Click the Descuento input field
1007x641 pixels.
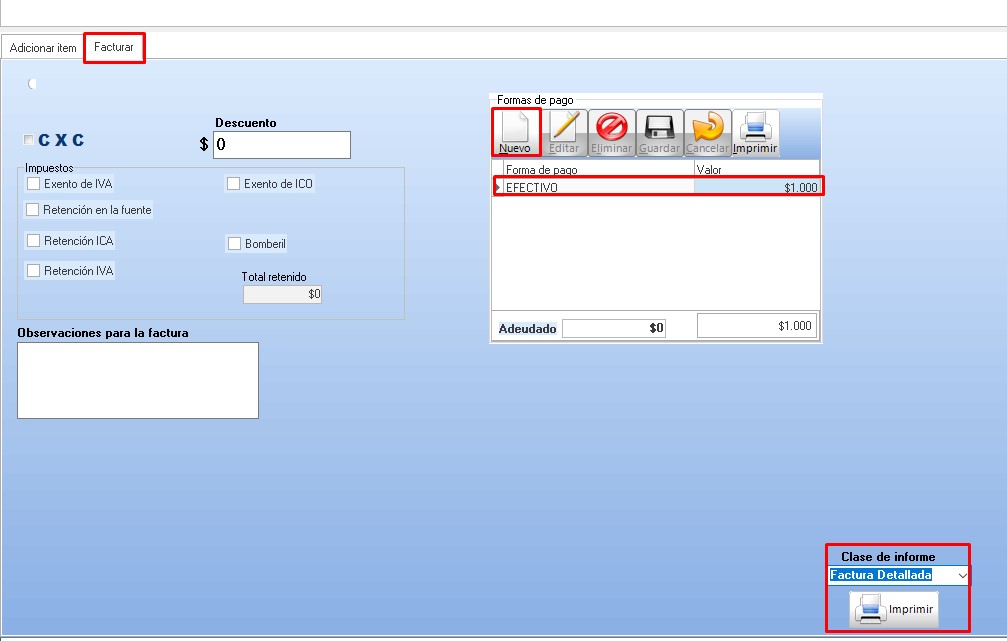click(x=282, y=145)
